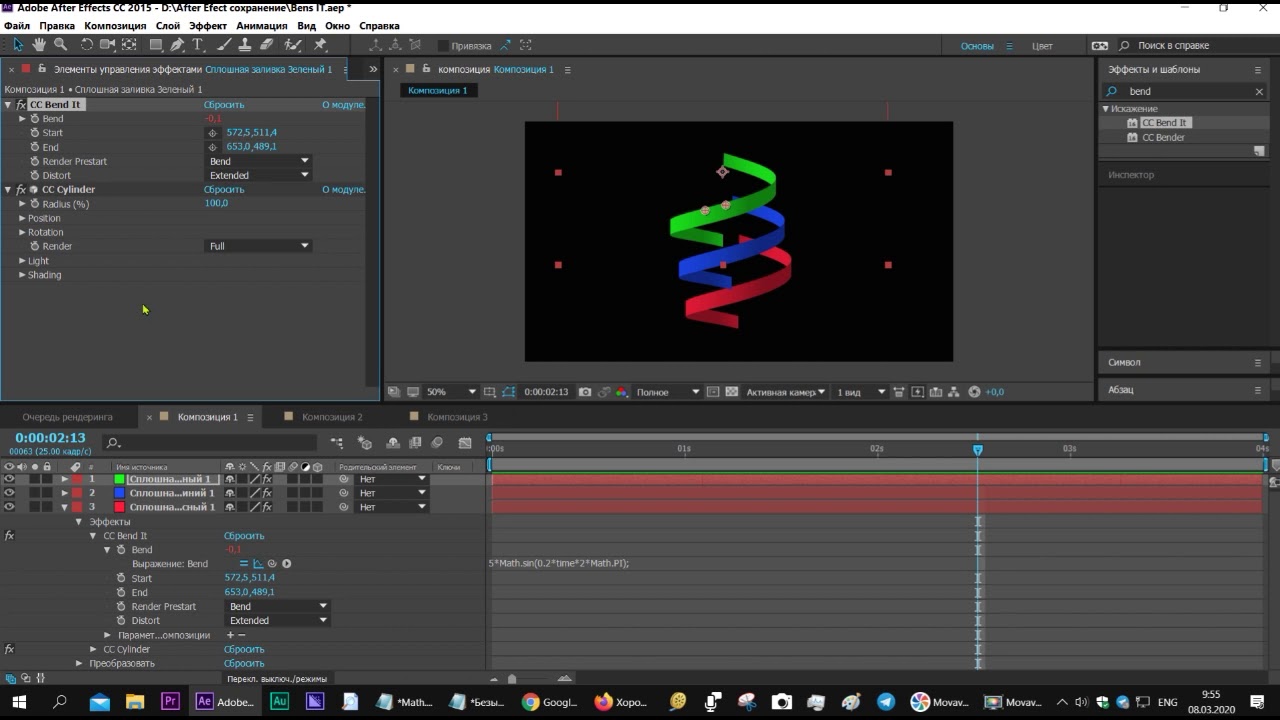Toggle fx switch on layer 1
Screen dimensions: 1280x720
tap(267, 479)
